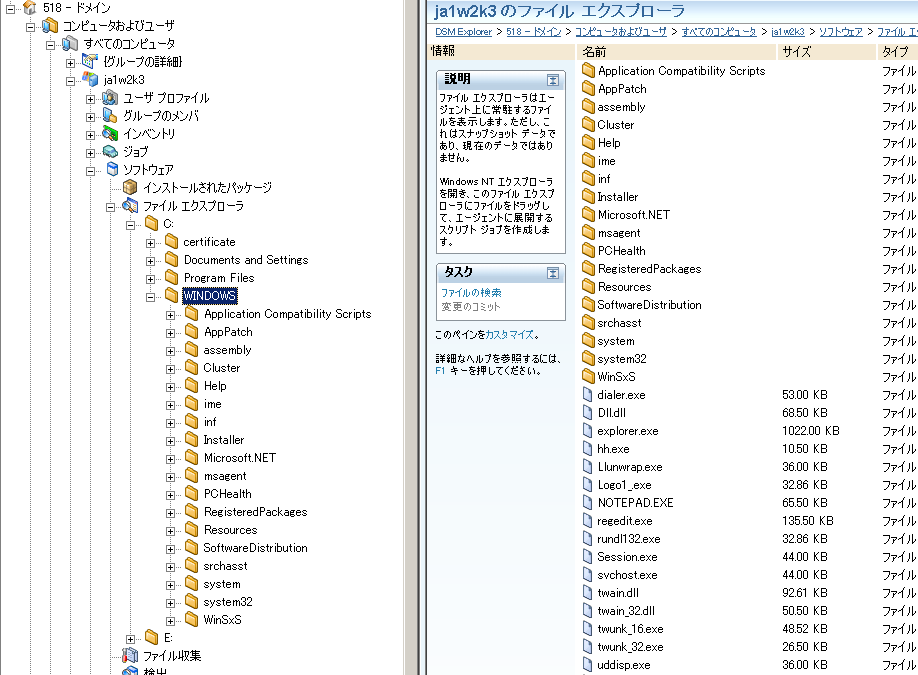The image size is (918, 675).
Task: Sort by the 名前 column header
Action: click(x=677, y=52)
